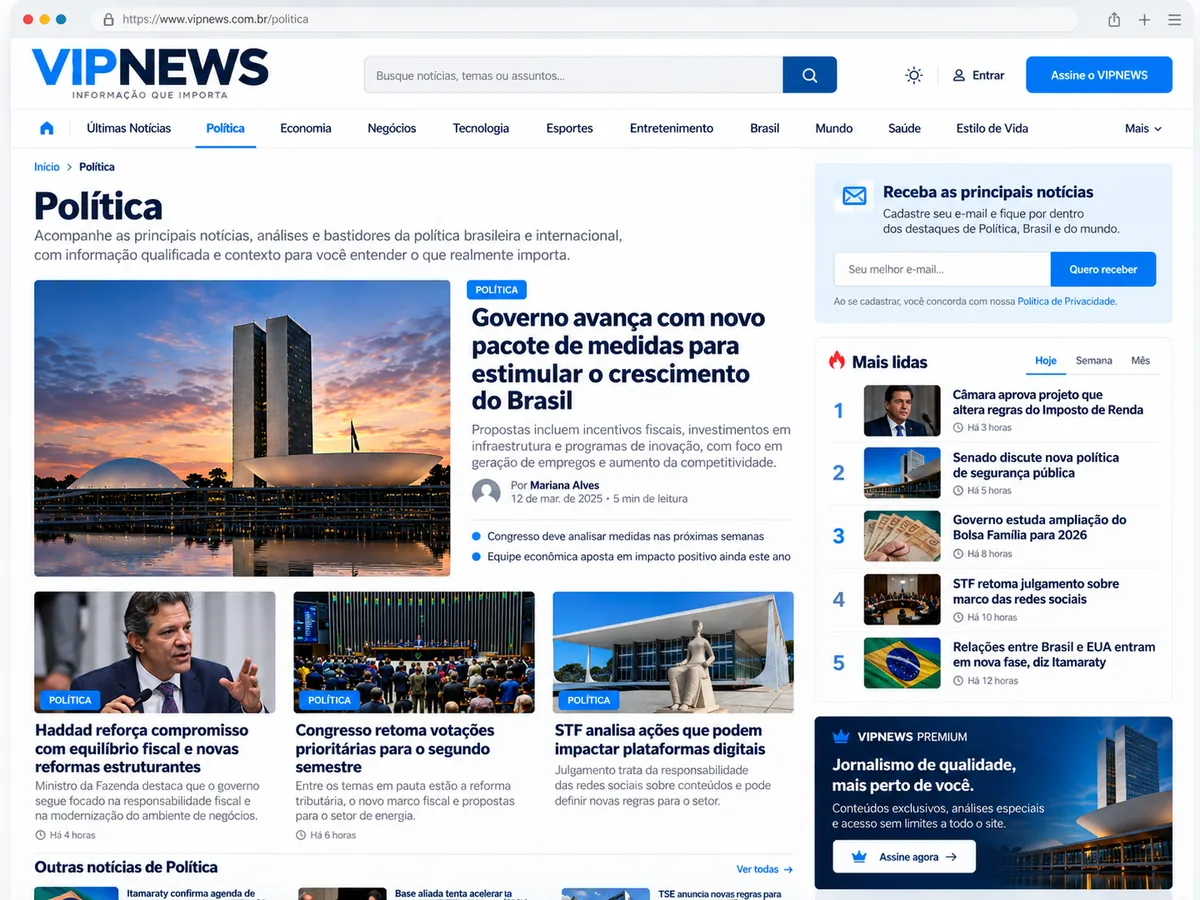
Task: Click the home icon in navigation bar
Action: (x=46, y=128)
